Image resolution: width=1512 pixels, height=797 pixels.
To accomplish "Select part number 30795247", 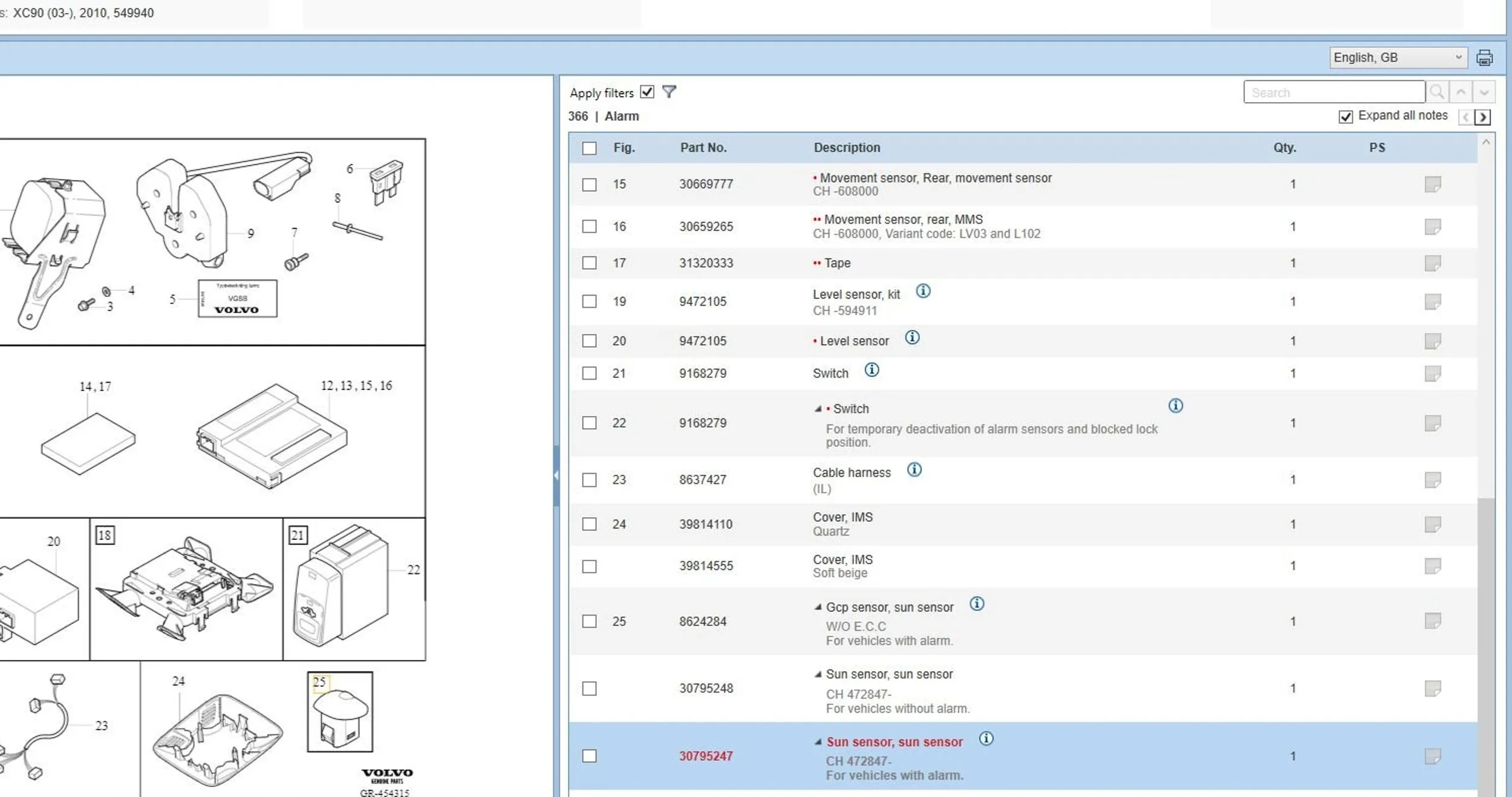I will 705,756.
